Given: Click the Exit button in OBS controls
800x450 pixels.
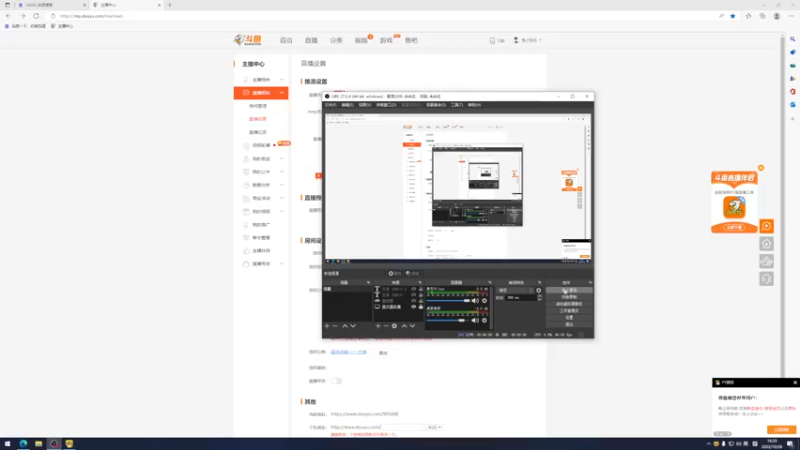Looking at the screenshot, I should (569, 324).
